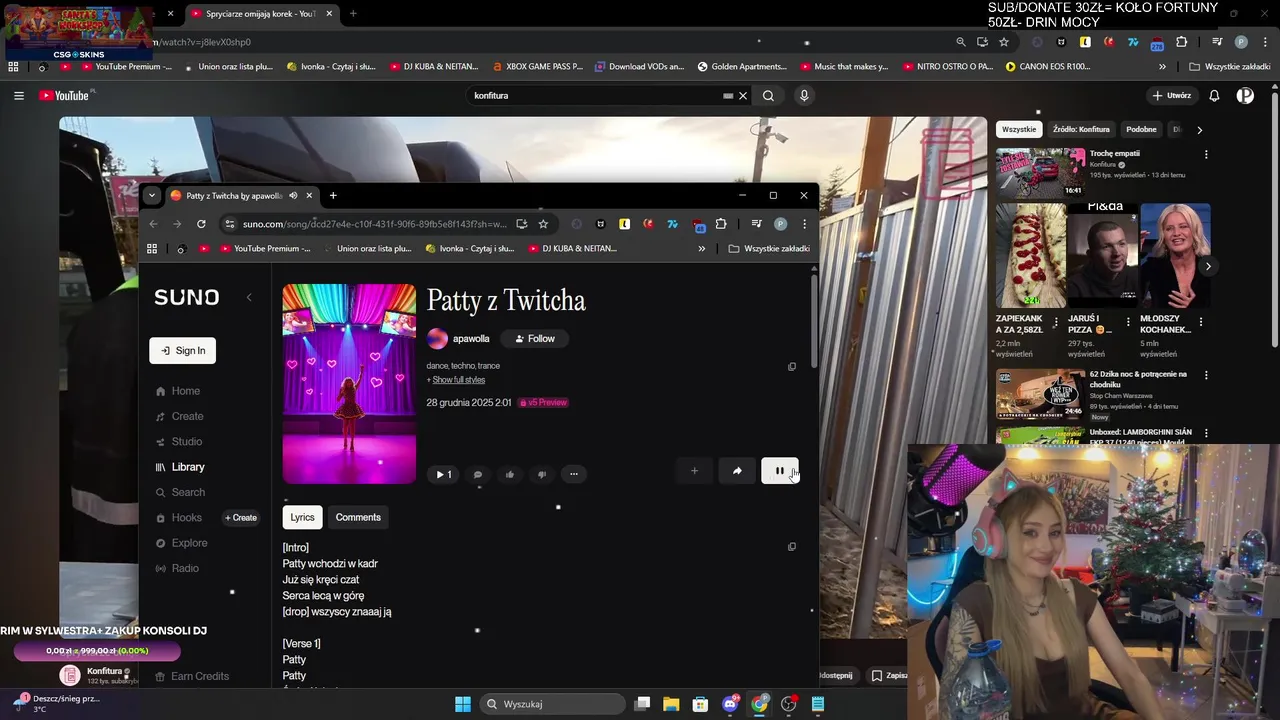Open the YouTube Utwórz create button

1171,96
